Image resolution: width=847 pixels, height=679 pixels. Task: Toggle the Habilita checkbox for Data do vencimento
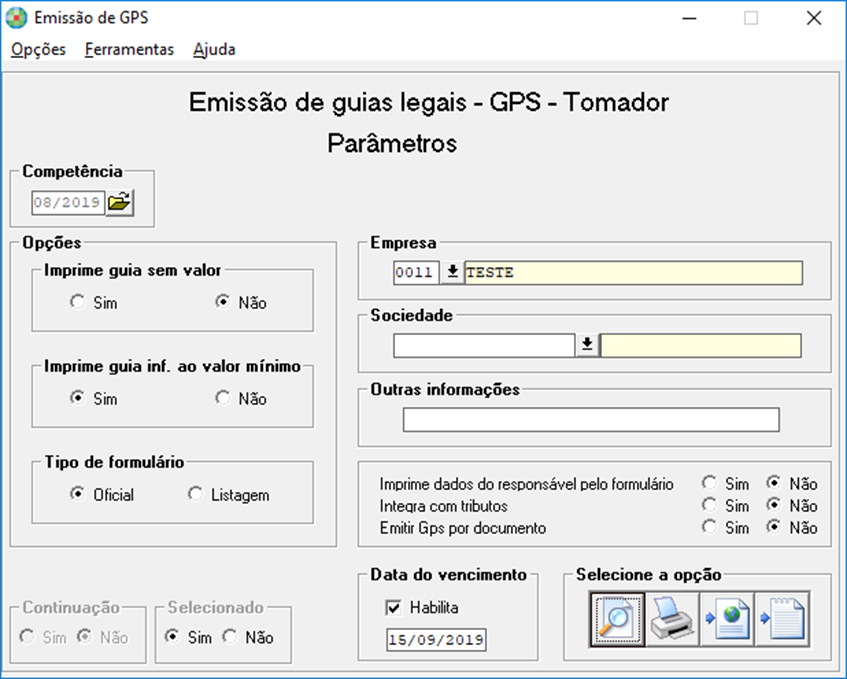click(x=393, y=608)
